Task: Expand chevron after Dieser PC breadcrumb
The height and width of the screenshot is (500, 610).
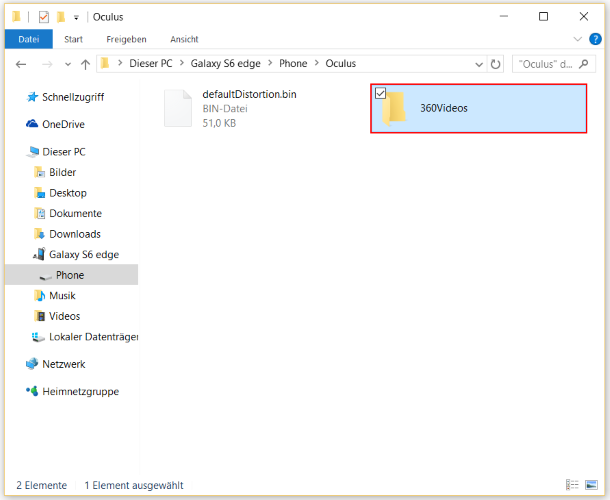Action: (x=182, y=63)
